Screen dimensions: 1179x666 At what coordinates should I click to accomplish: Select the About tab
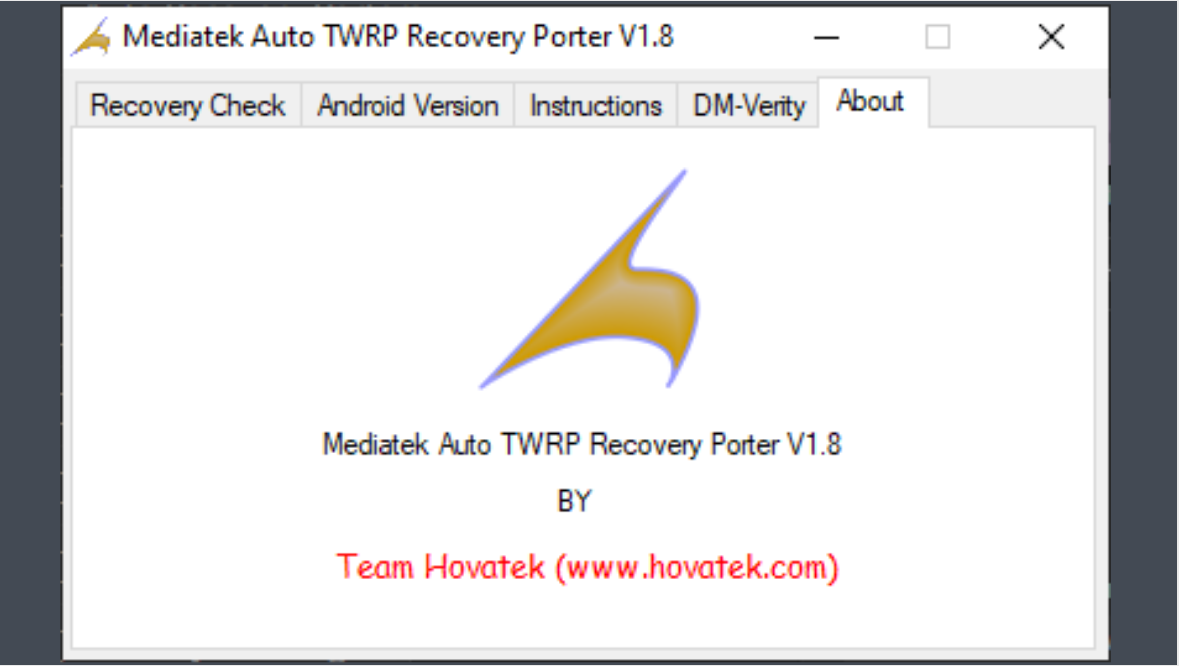click(x=871, y=101)
